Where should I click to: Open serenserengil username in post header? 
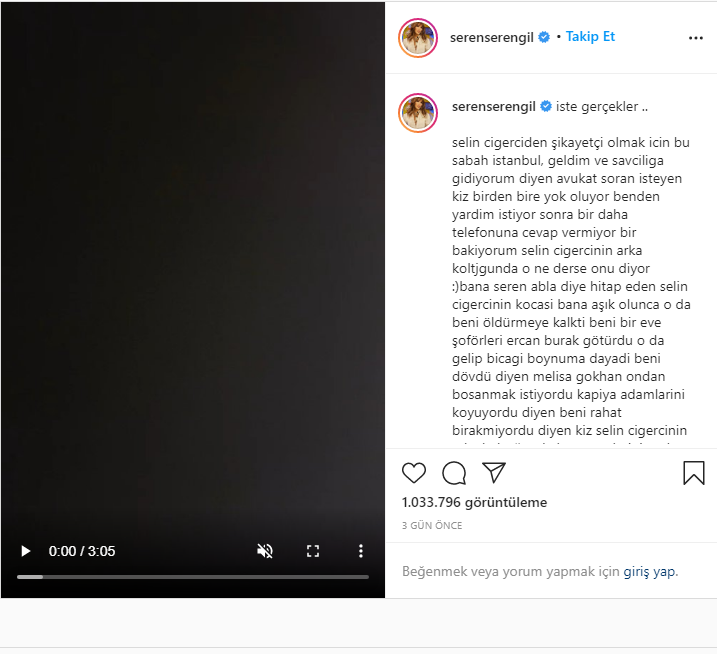(x=492, y=38)
